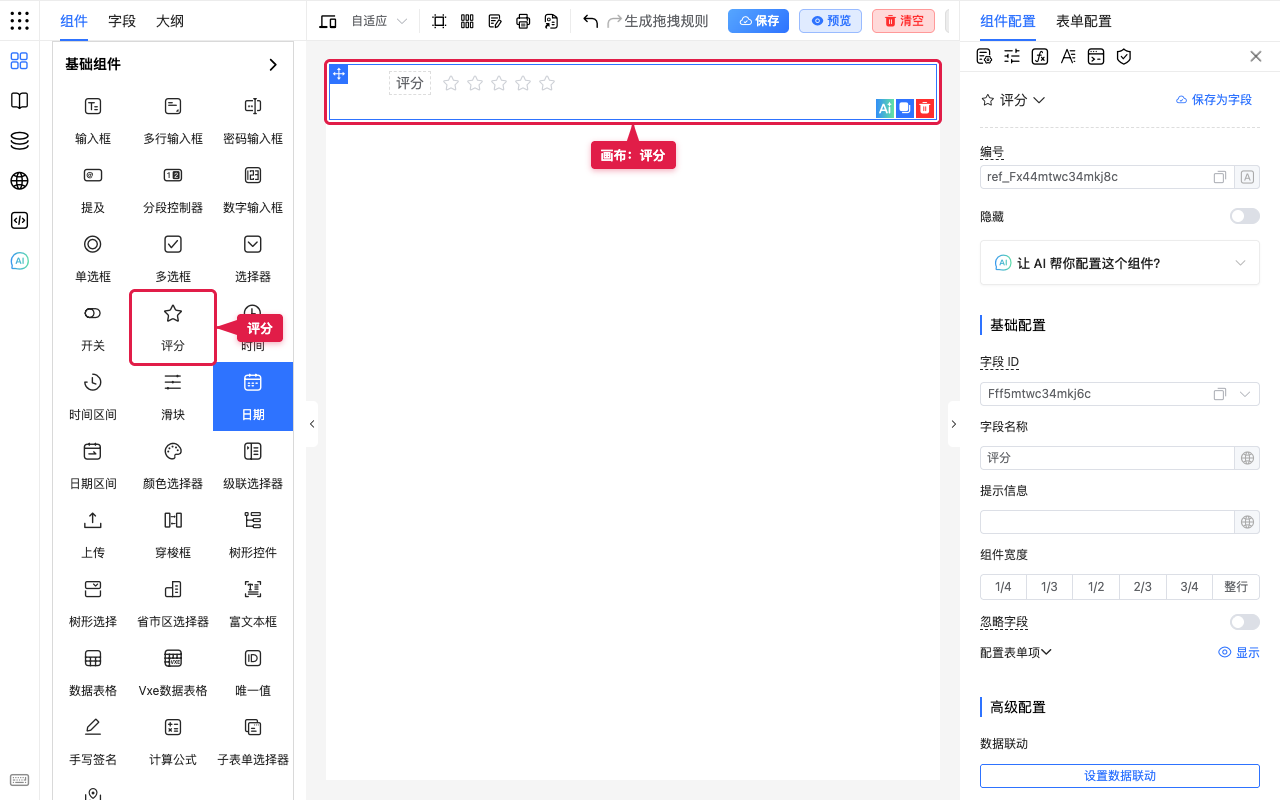Collapse the right config panel handle
The image size is (1280, 800).
[953, 424]
